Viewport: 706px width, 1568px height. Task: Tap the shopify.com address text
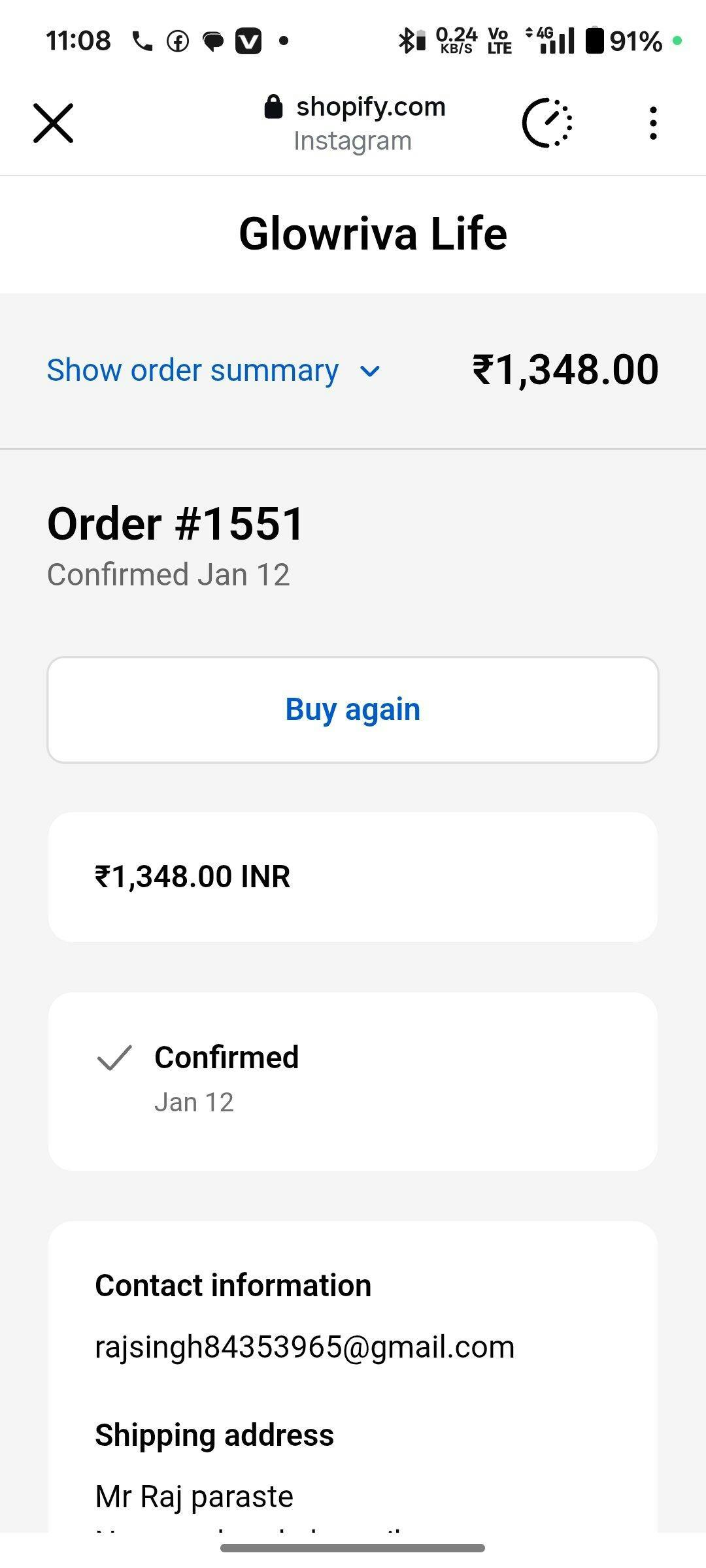tap(371, 106)
